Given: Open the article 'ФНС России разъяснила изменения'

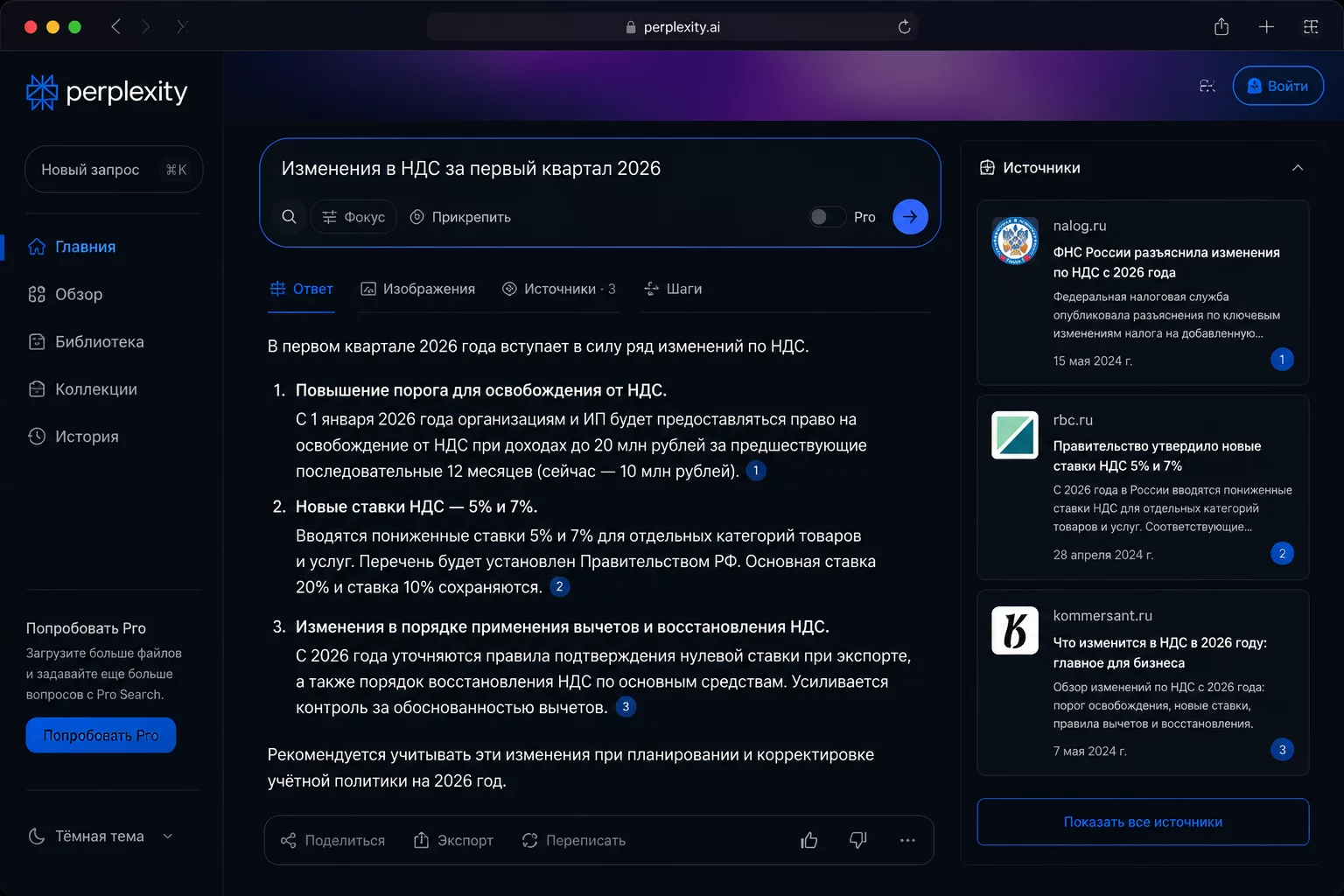Looking at the screenshot, I should click(1166, 262).
